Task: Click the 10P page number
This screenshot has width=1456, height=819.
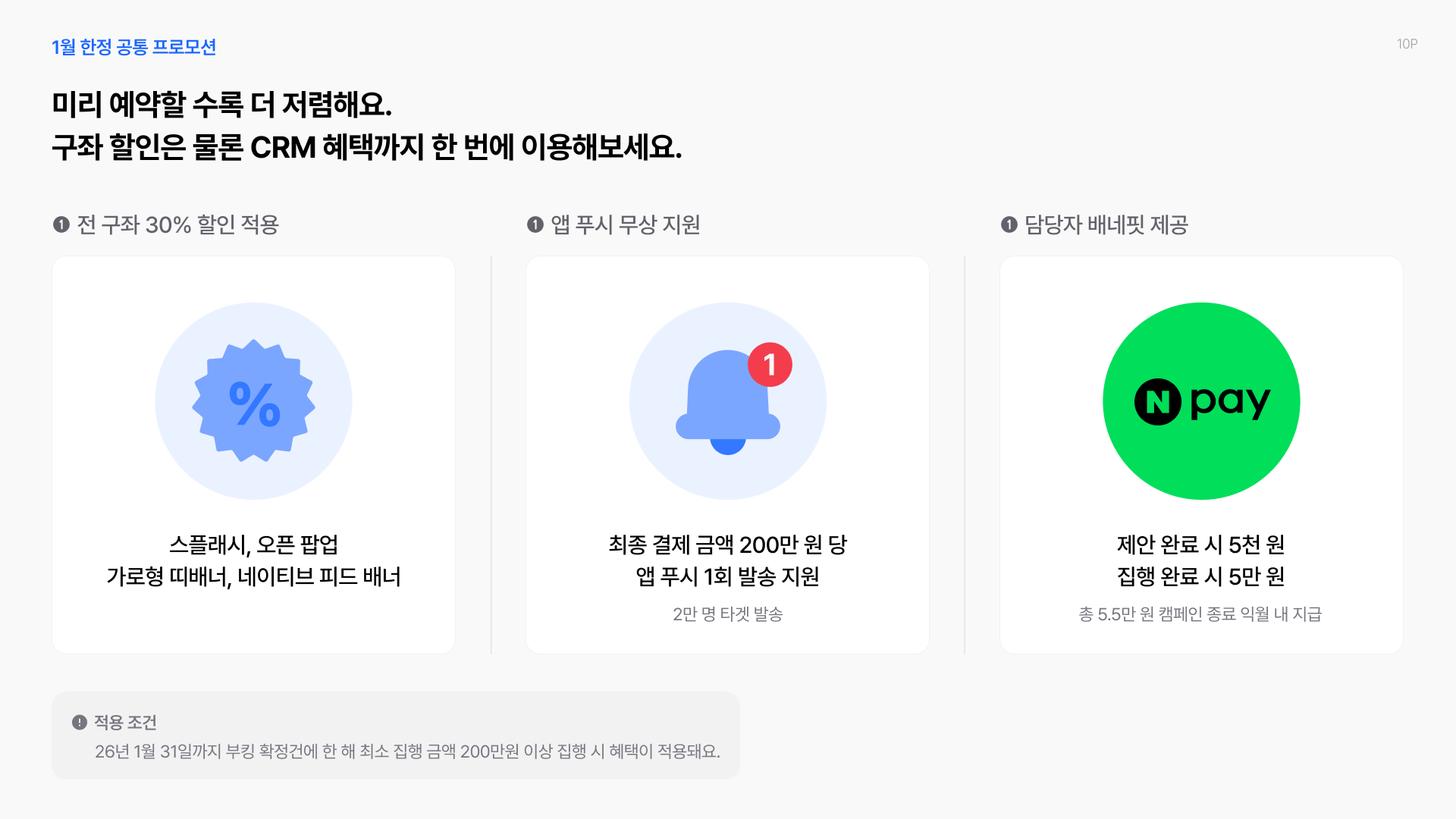Action: [x=1407, y=44]
